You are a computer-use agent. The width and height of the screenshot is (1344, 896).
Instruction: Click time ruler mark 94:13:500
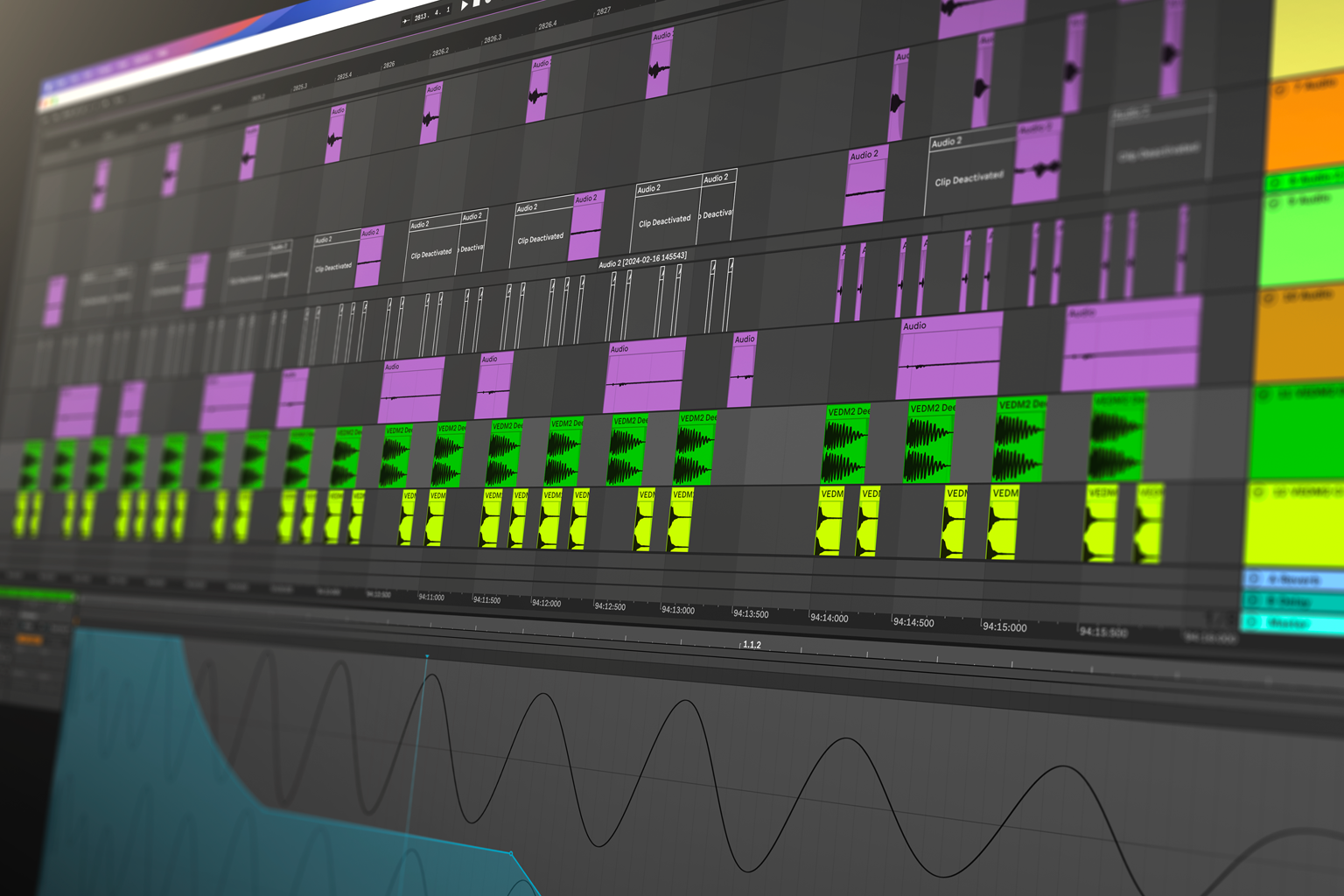tap(751, 614)
